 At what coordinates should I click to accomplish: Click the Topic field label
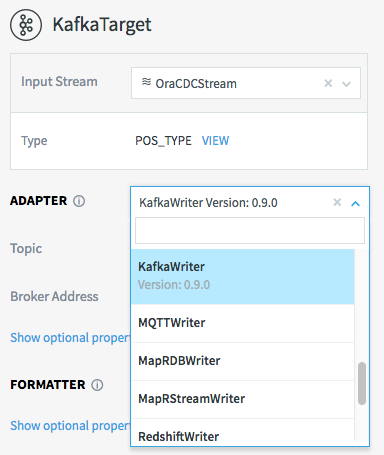pyautogui.click(x=26, y=249)
